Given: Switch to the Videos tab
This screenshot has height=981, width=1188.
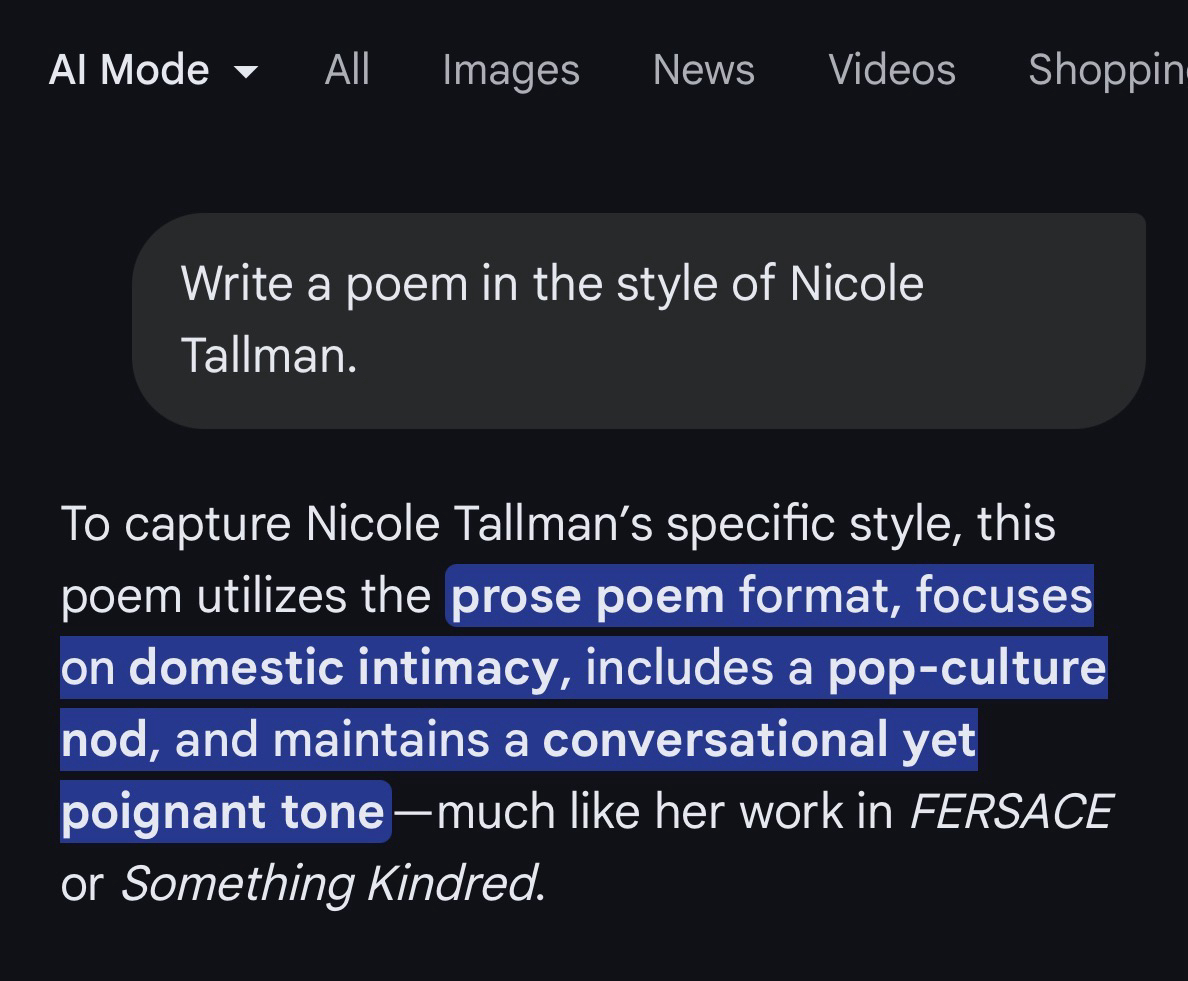Looking at the screenshot, I should point(891,70).
